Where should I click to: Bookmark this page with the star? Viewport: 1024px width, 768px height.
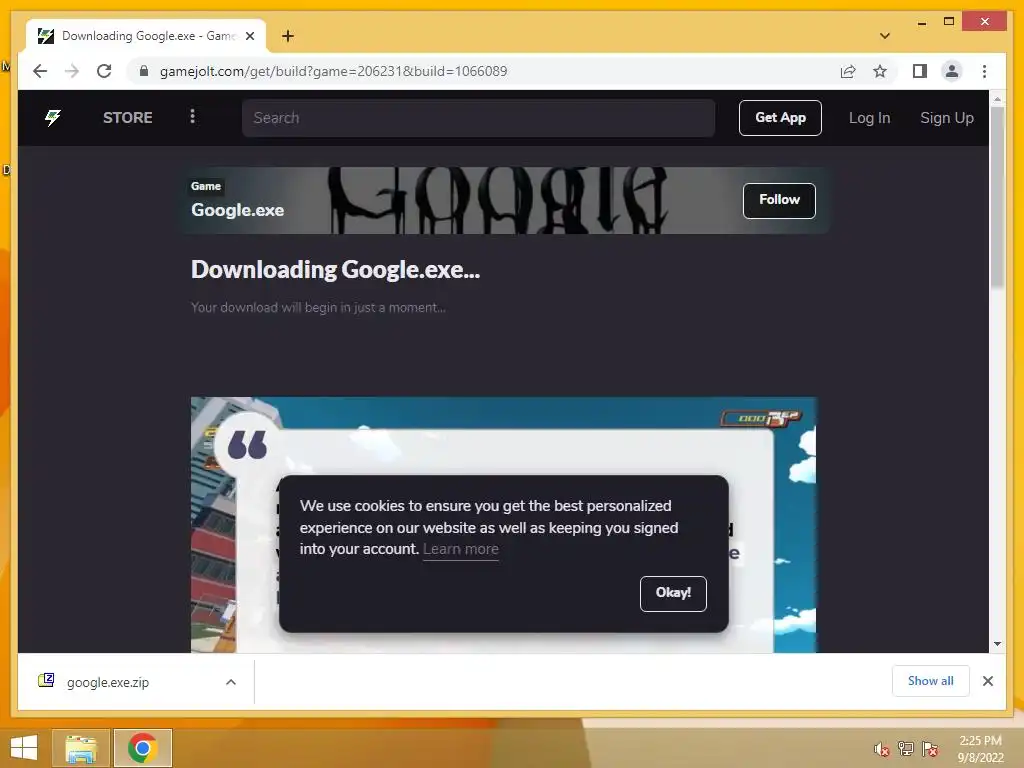coord(880,71)
